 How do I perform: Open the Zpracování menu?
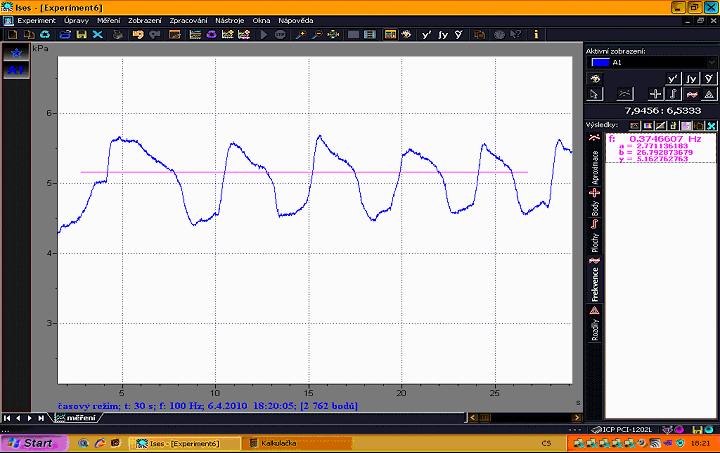(x=188, y=21)
